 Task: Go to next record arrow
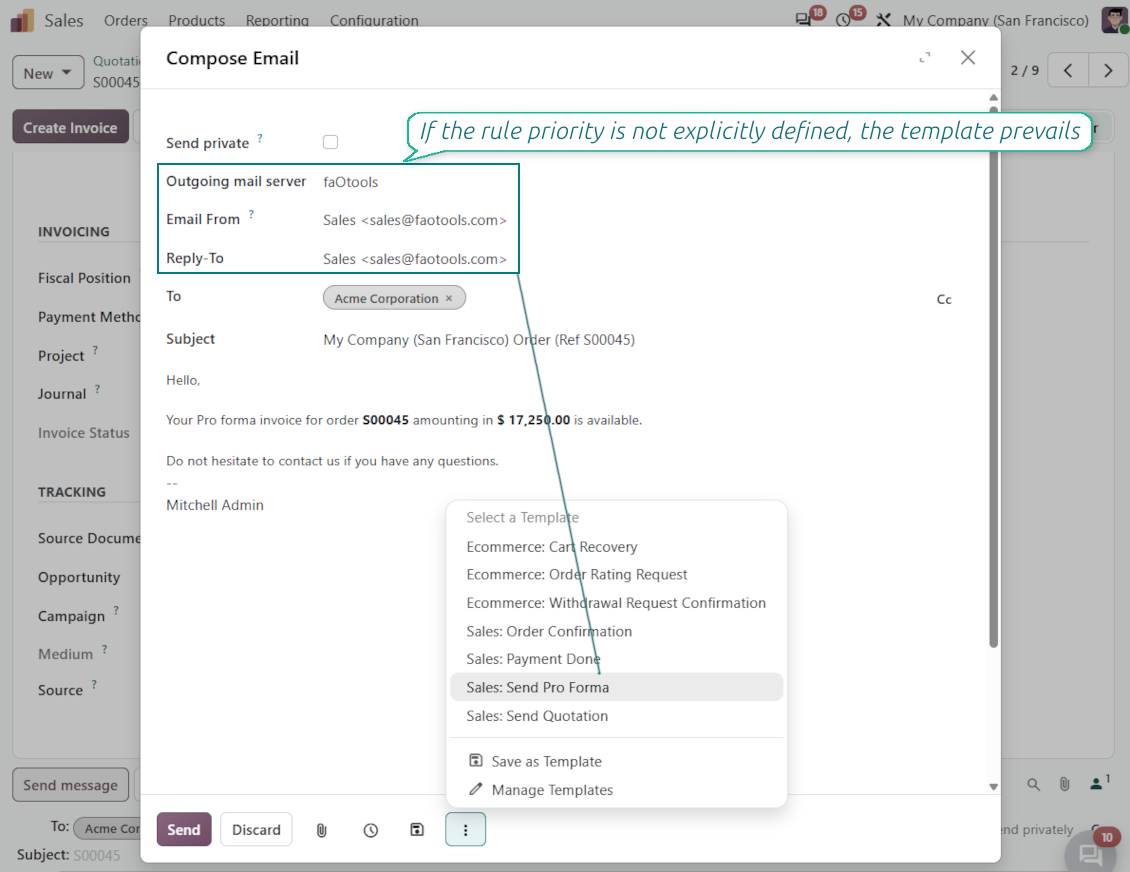pyautogui.click(x=1108, y=71)
